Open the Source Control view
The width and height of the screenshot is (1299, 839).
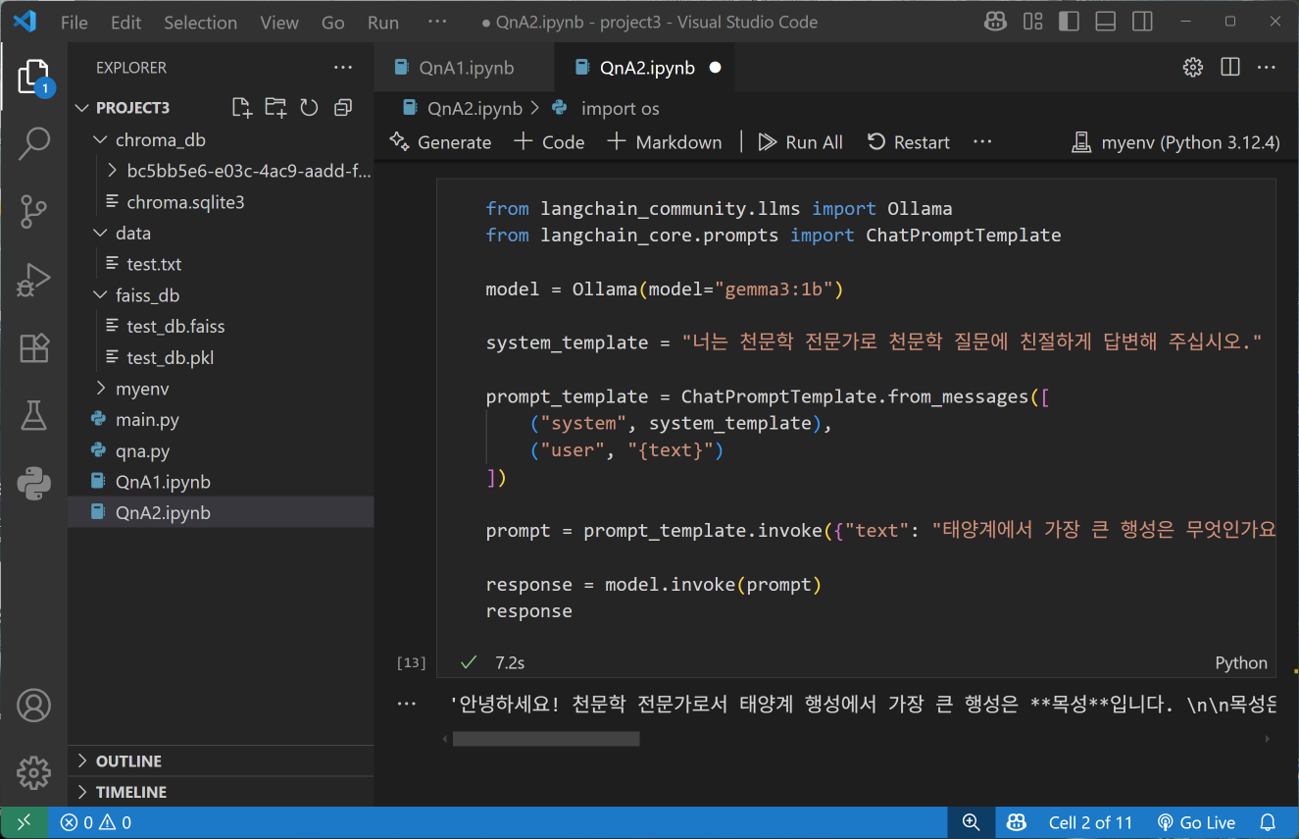coord(34,211)
